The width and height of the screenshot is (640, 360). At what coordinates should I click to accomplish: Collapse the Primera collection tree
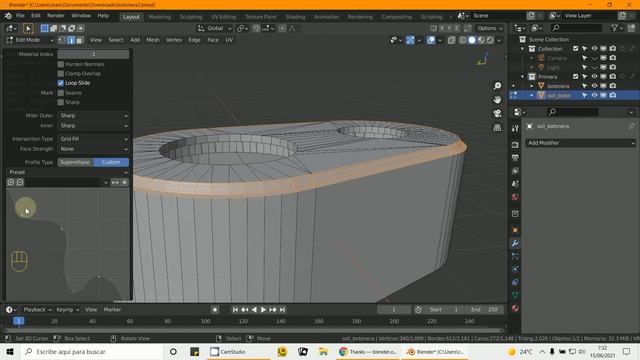coord(522,77)
